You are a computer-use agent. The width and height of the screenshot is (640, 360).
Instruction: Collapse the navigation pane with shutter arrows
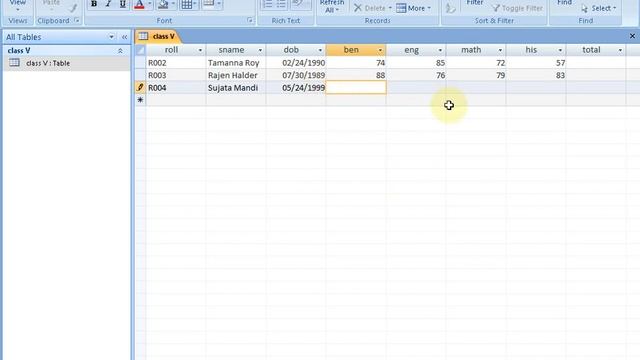point(124,37)
